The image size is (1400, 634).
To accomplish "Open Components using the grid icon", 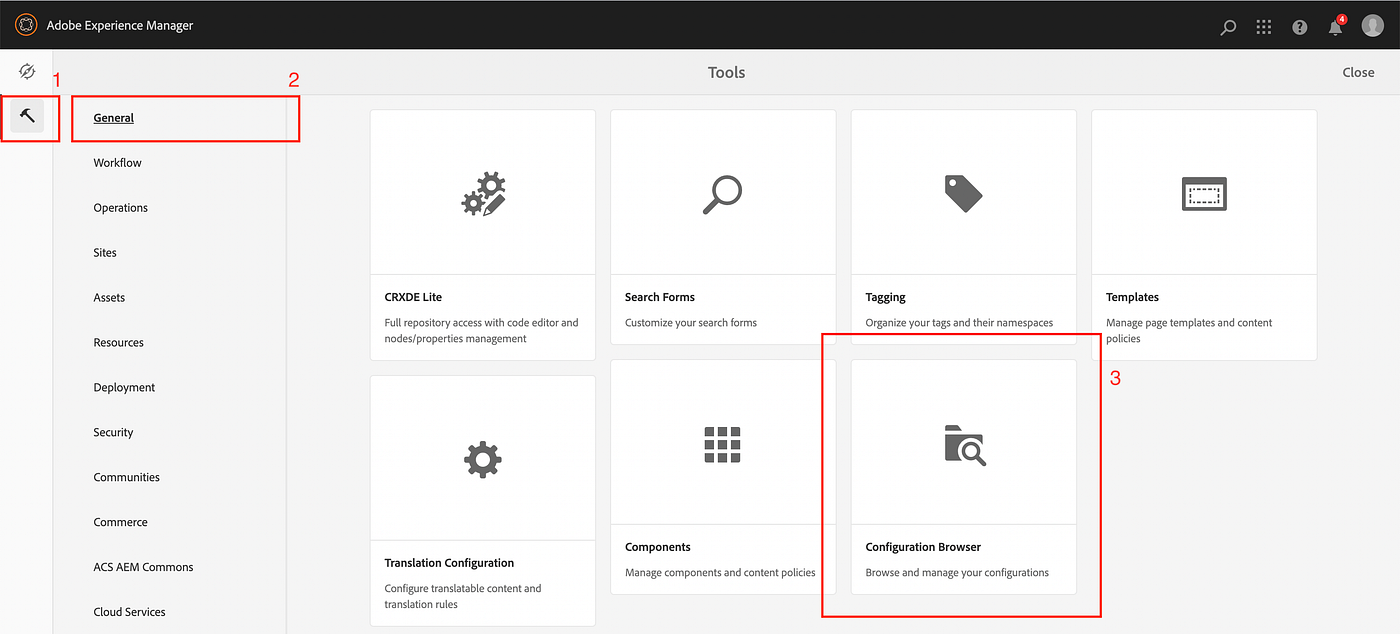I will click(722, 442).
